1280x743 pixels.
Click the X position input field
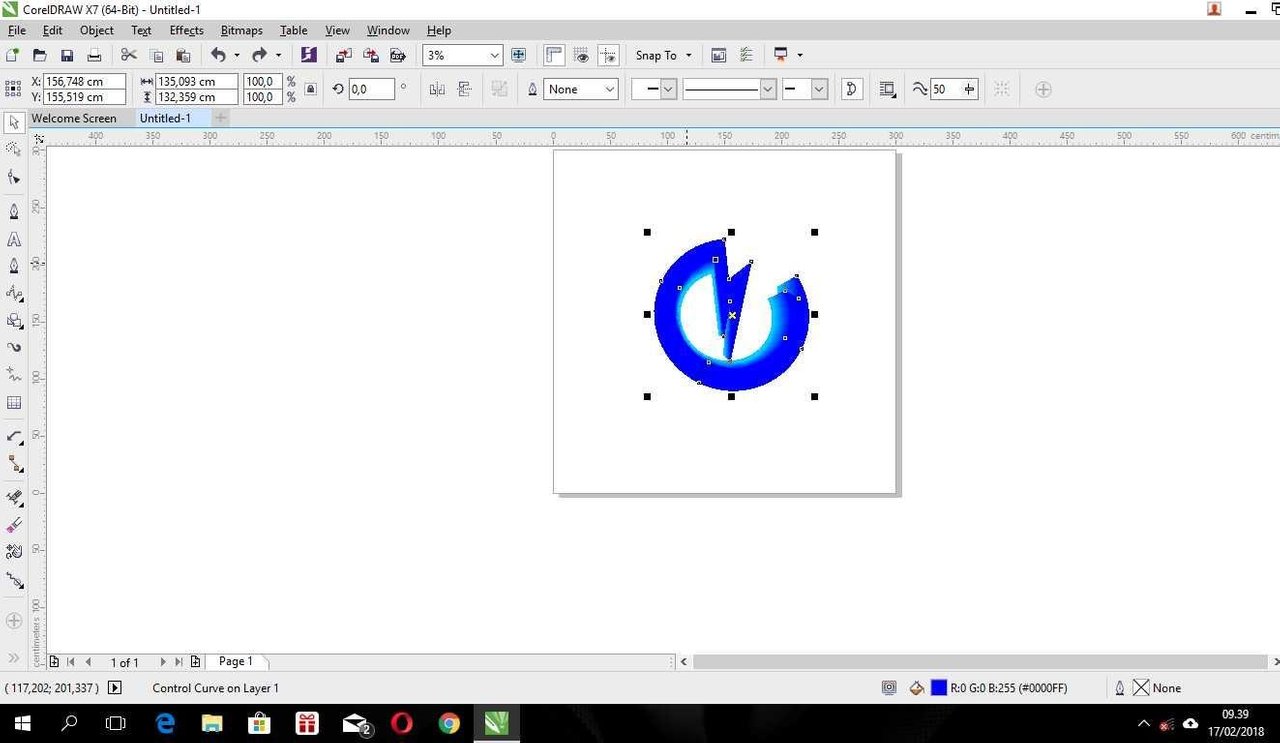[85, 81]
